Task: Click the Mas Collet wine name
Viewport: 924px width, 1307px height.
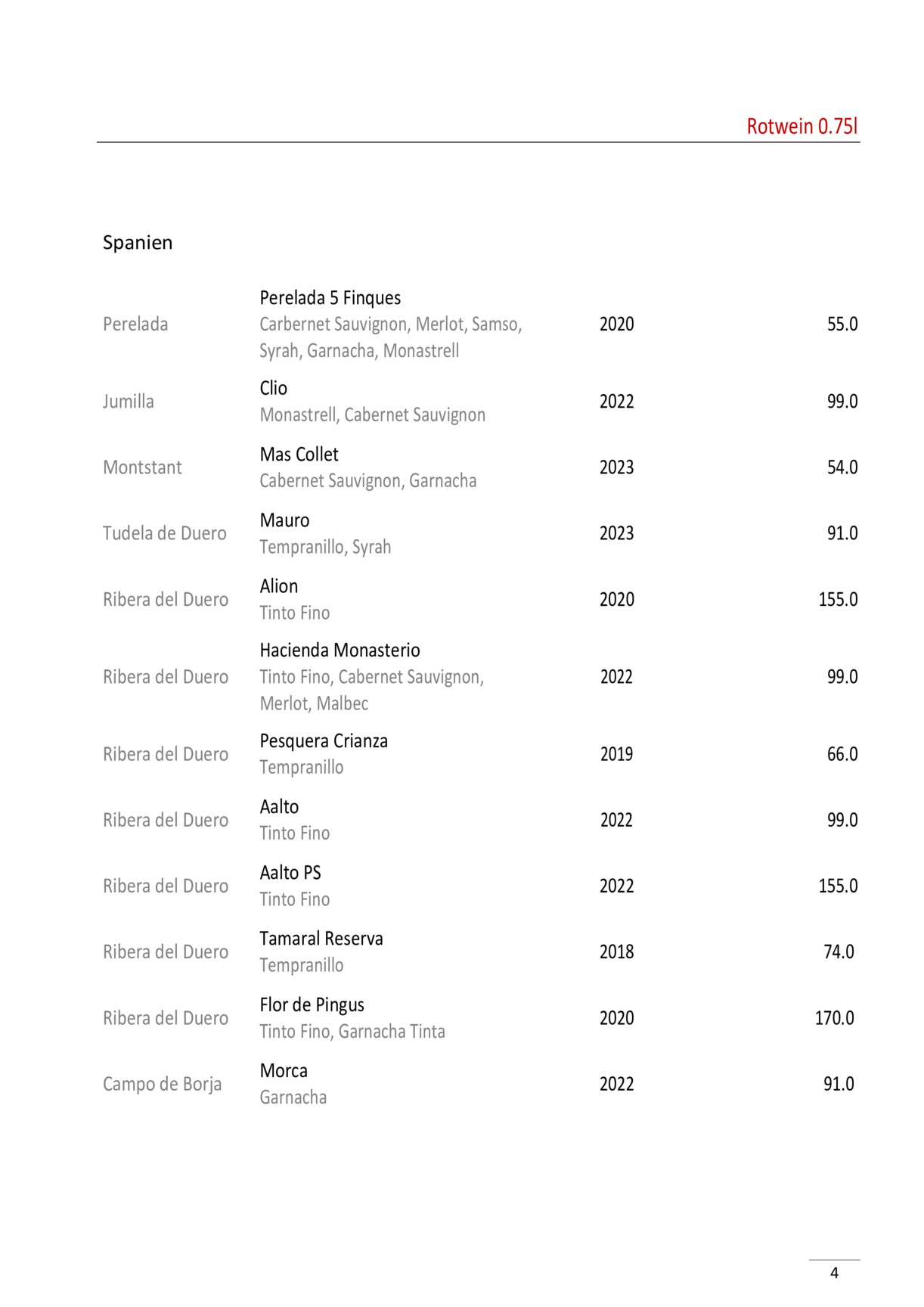Action: coord(299,455)
